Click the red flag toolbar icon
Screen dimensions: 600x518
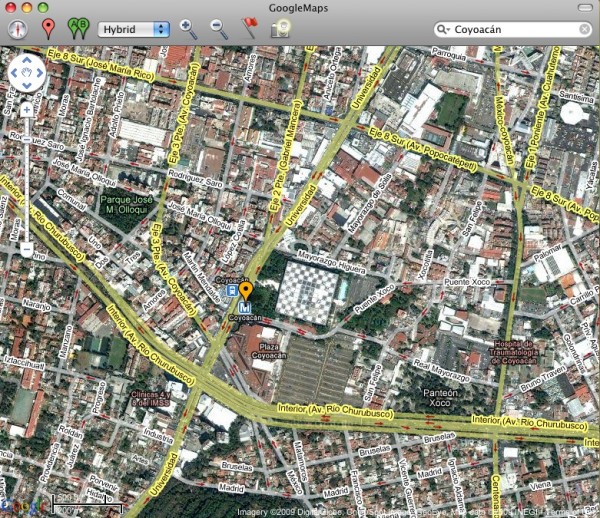point(249,28)
